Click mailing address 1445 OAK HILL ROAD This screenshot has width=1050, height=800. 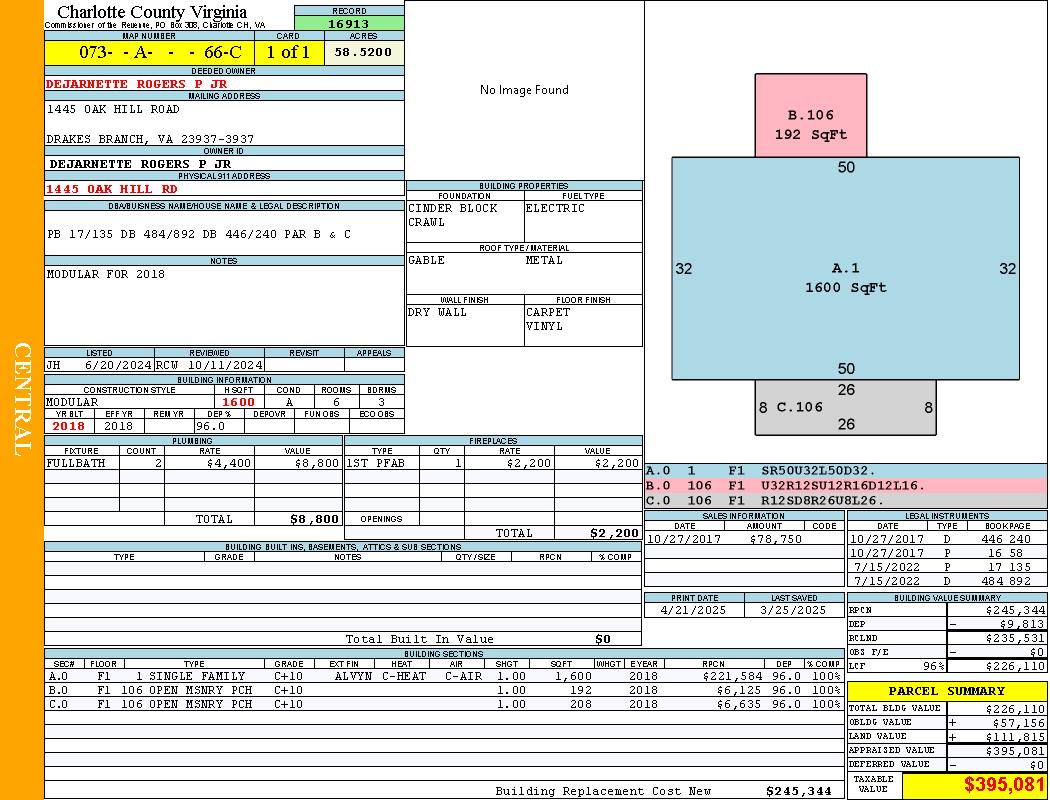pos(113,109)
